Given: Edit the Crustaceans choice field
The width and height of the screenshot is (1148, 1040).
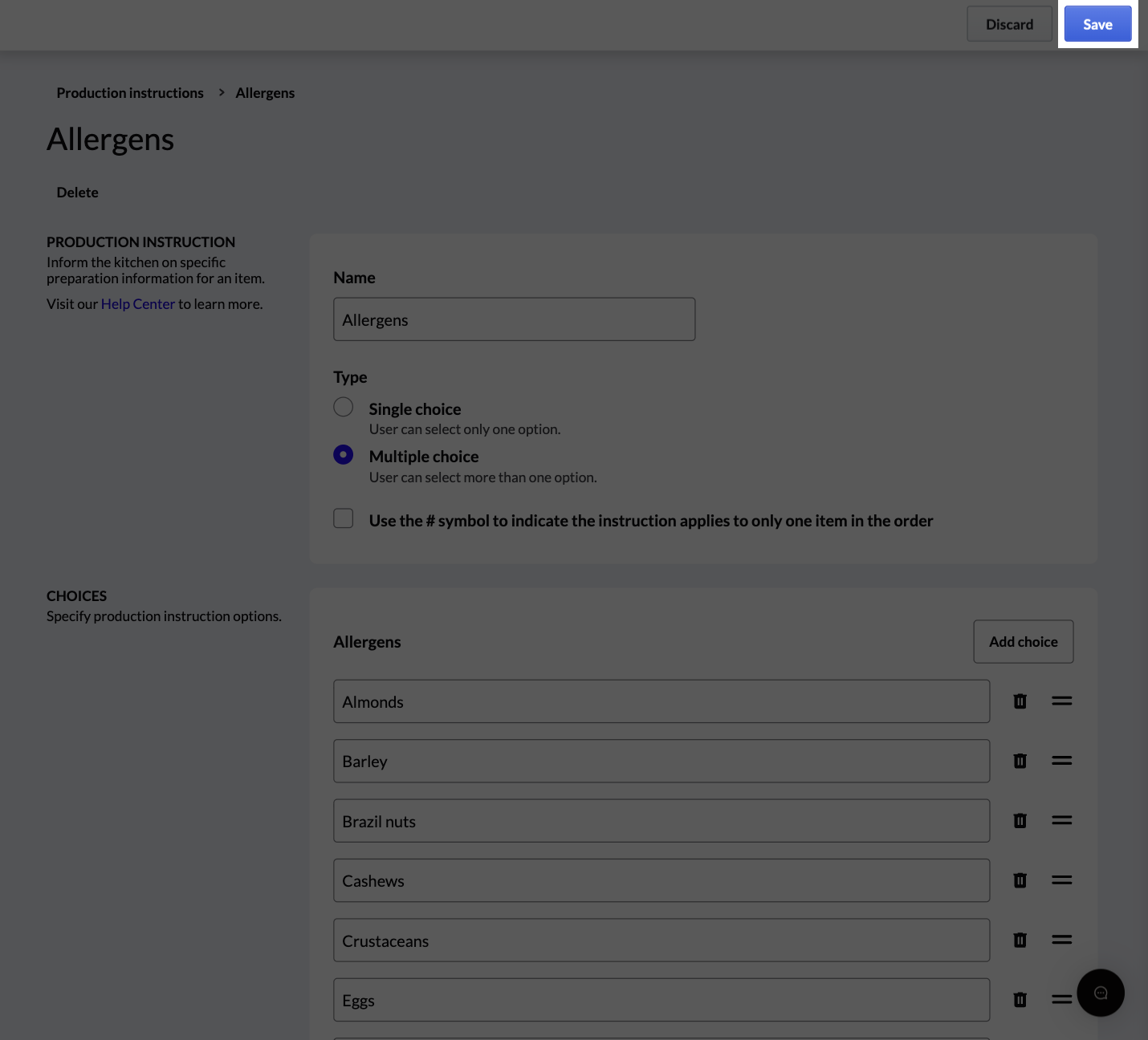Looking at the screenshot, I should [662, 940].
